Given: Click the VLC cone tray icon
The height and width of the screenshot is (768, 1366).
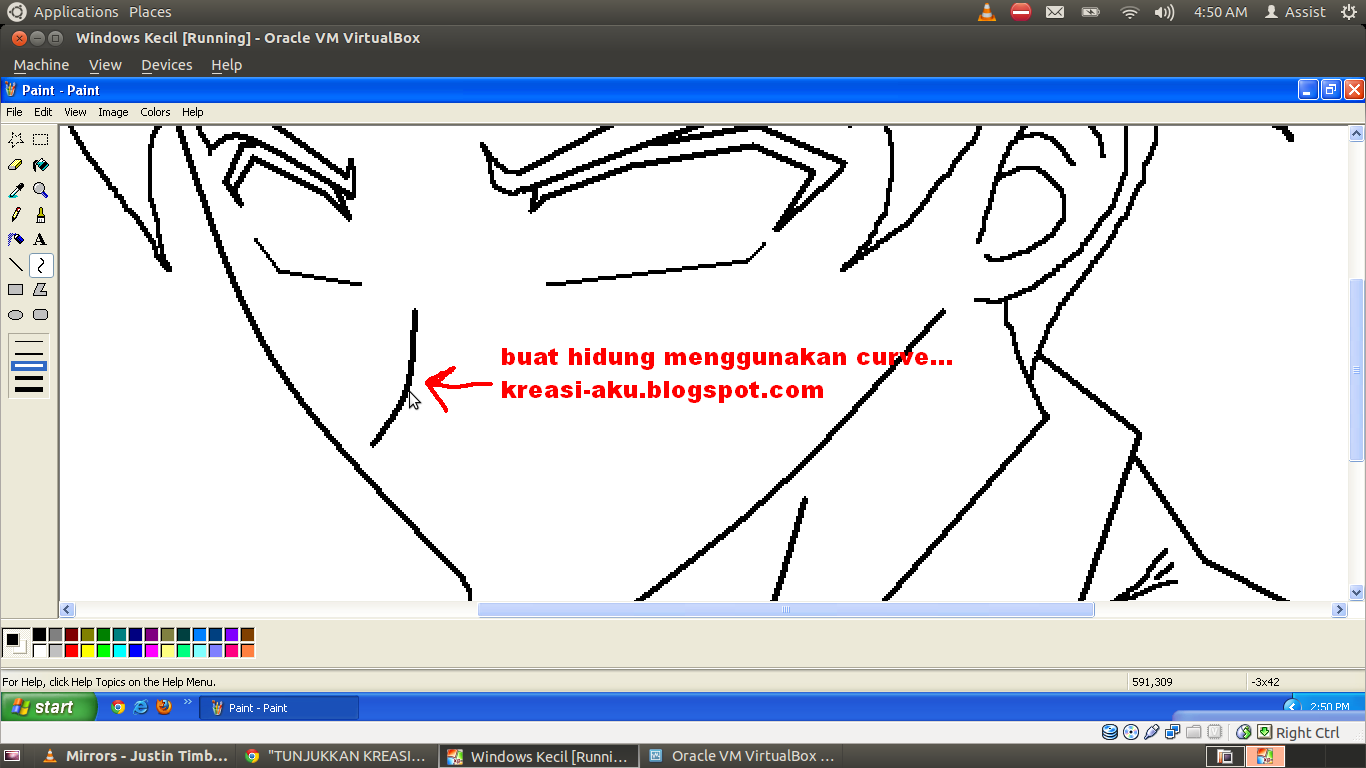Looking at the screenshot, I should click(x=986, y=12).
